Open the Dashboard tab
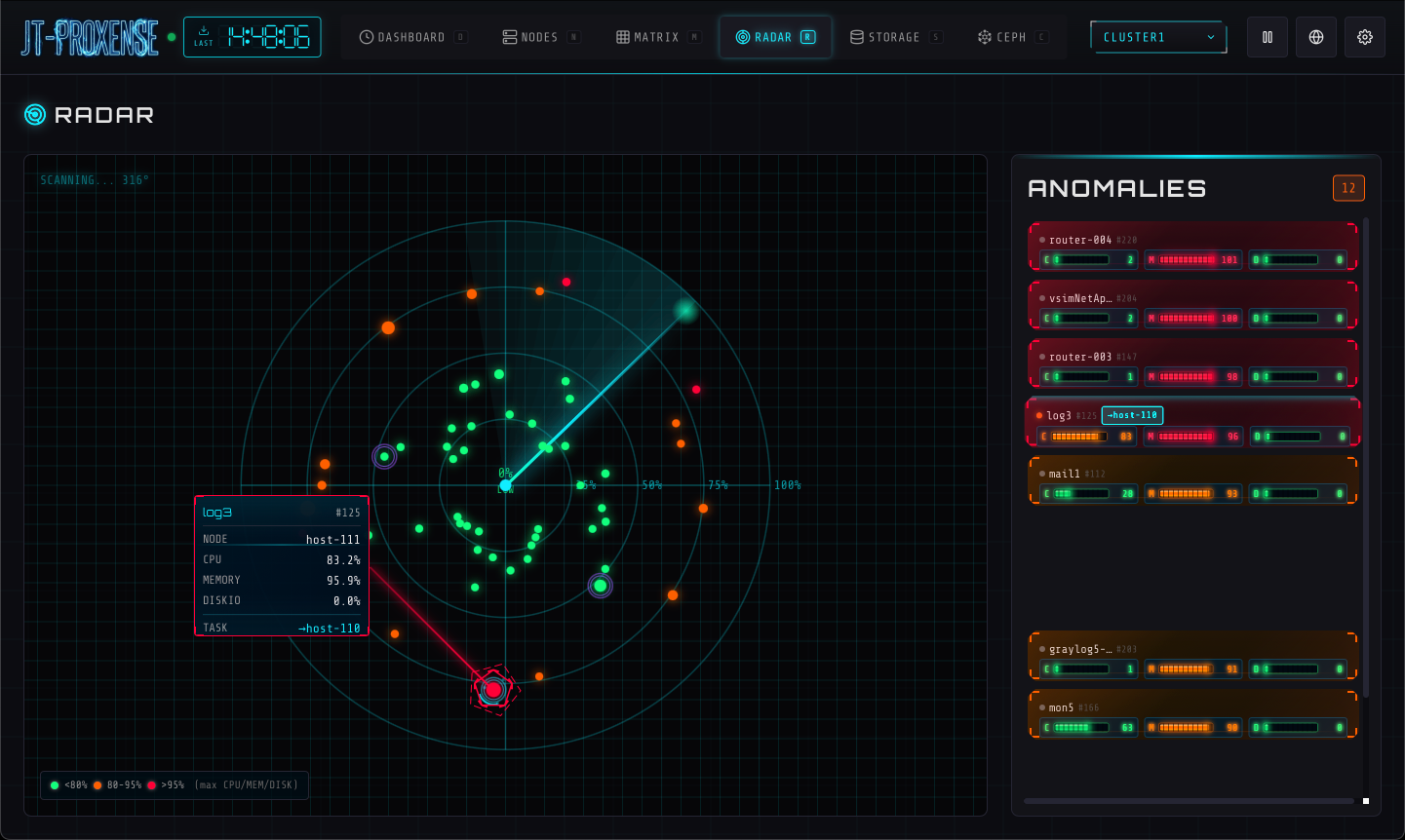The image size is (1405, 840). (x=413, y=37)
